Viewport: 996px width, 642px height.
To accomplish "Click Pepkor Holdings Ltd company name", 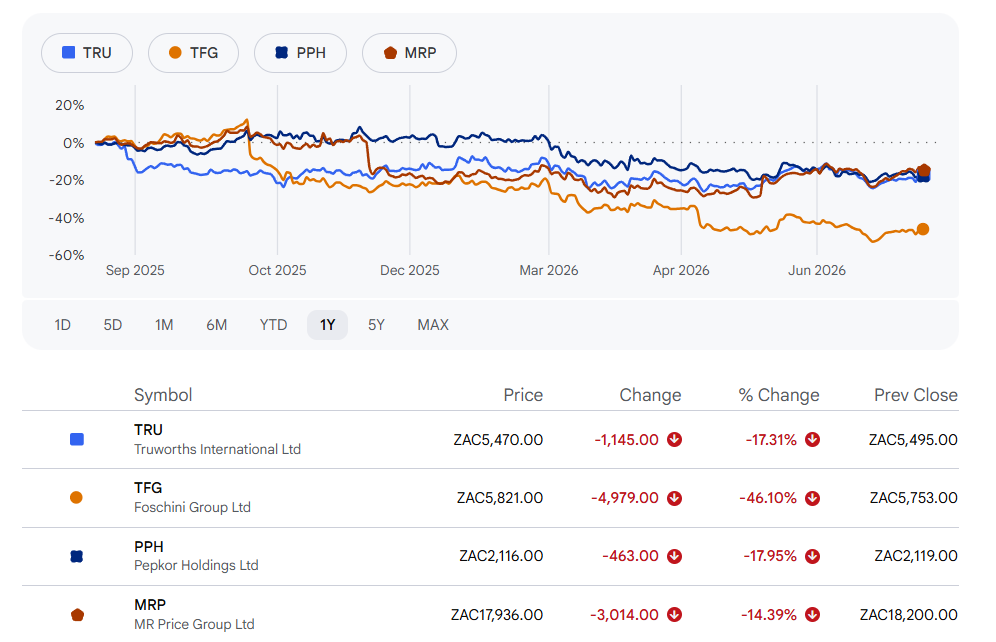I will pos(196,565).
